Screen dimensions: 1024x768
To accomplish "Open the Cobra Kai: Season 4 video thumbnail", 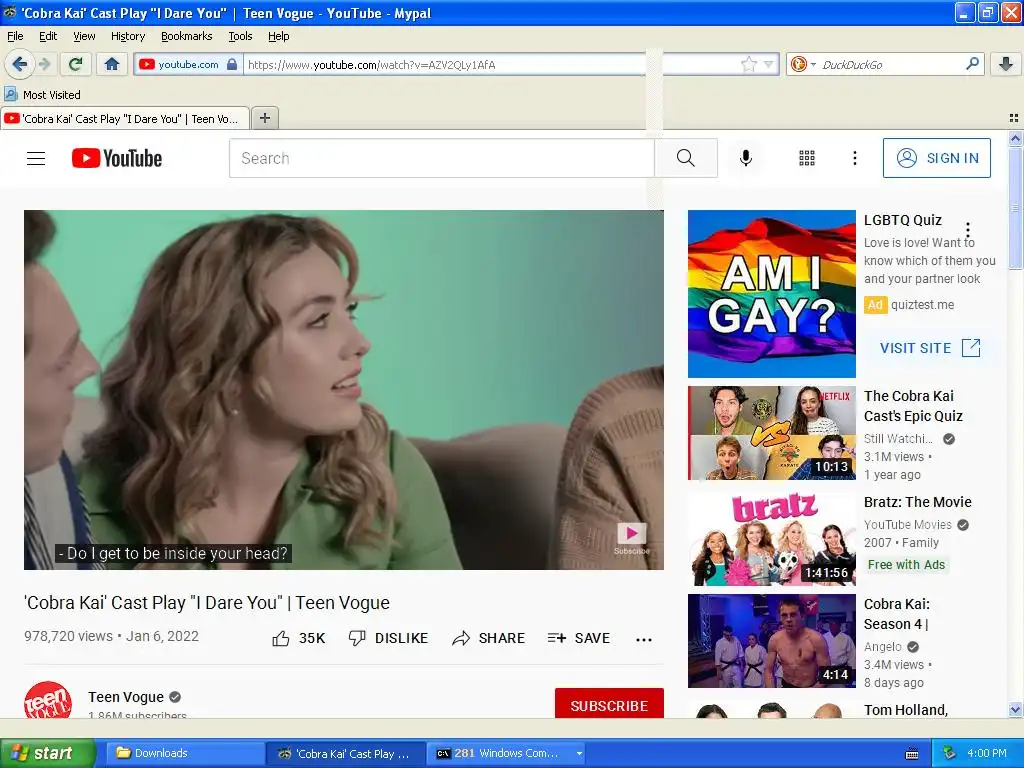I will pyautogui.click(x=771, y=641).
